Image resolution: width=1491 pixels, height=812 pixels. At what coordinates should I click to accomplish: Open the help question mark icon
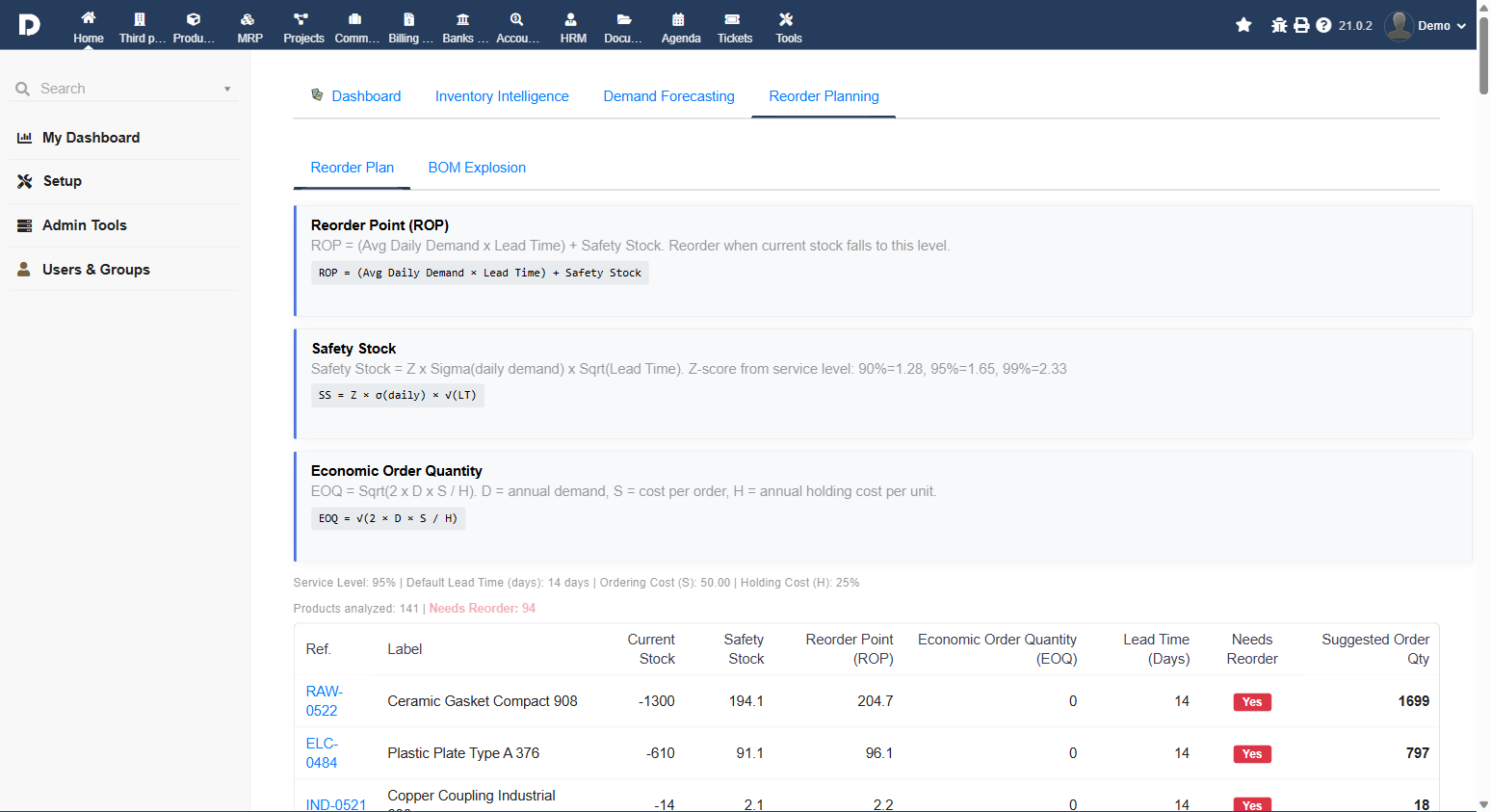click(x=1323, y=25)
